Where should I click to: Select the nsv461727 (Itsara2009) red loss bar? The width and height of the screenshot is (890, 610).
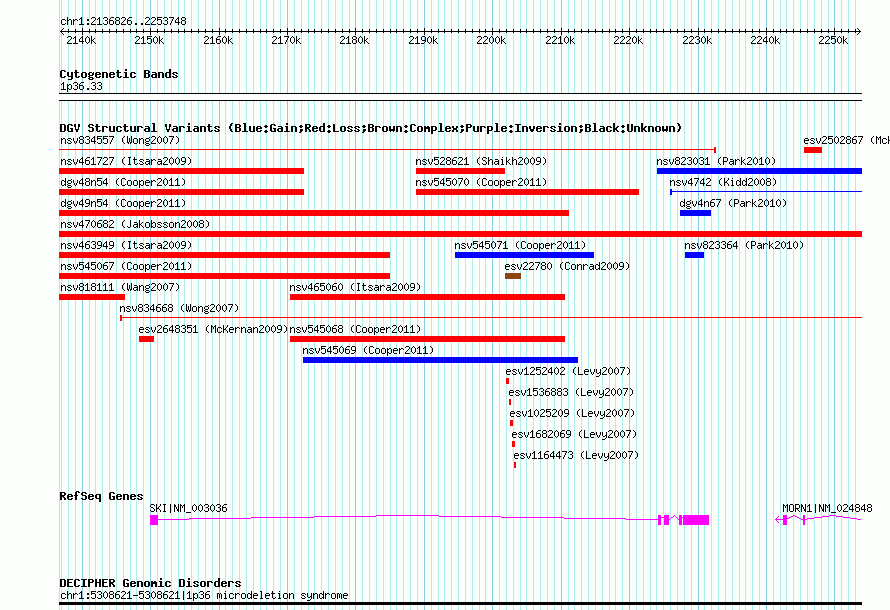click(x=182, y=171)
